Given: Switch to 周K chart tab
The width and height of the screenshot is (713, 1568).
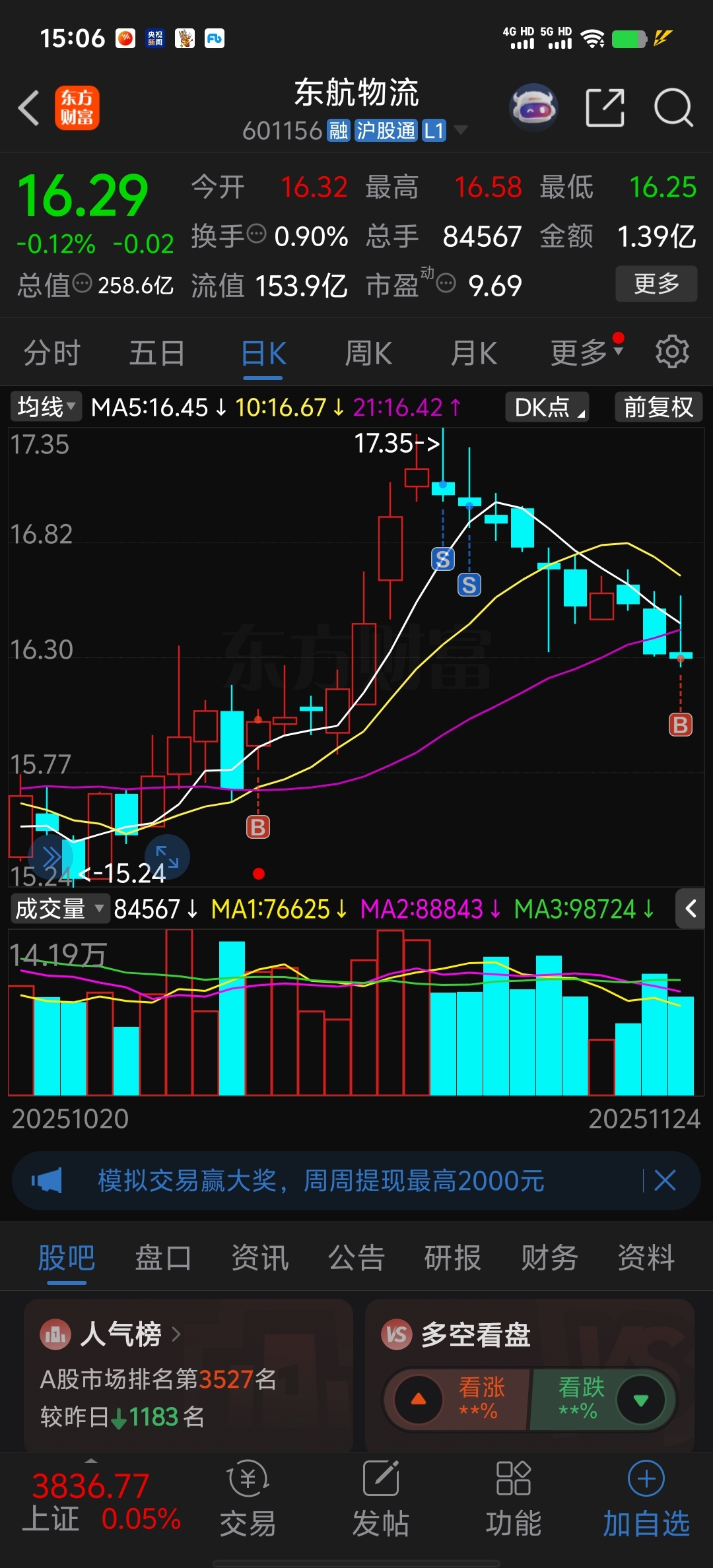Looking at the screenshot, I should click(368, 353).
